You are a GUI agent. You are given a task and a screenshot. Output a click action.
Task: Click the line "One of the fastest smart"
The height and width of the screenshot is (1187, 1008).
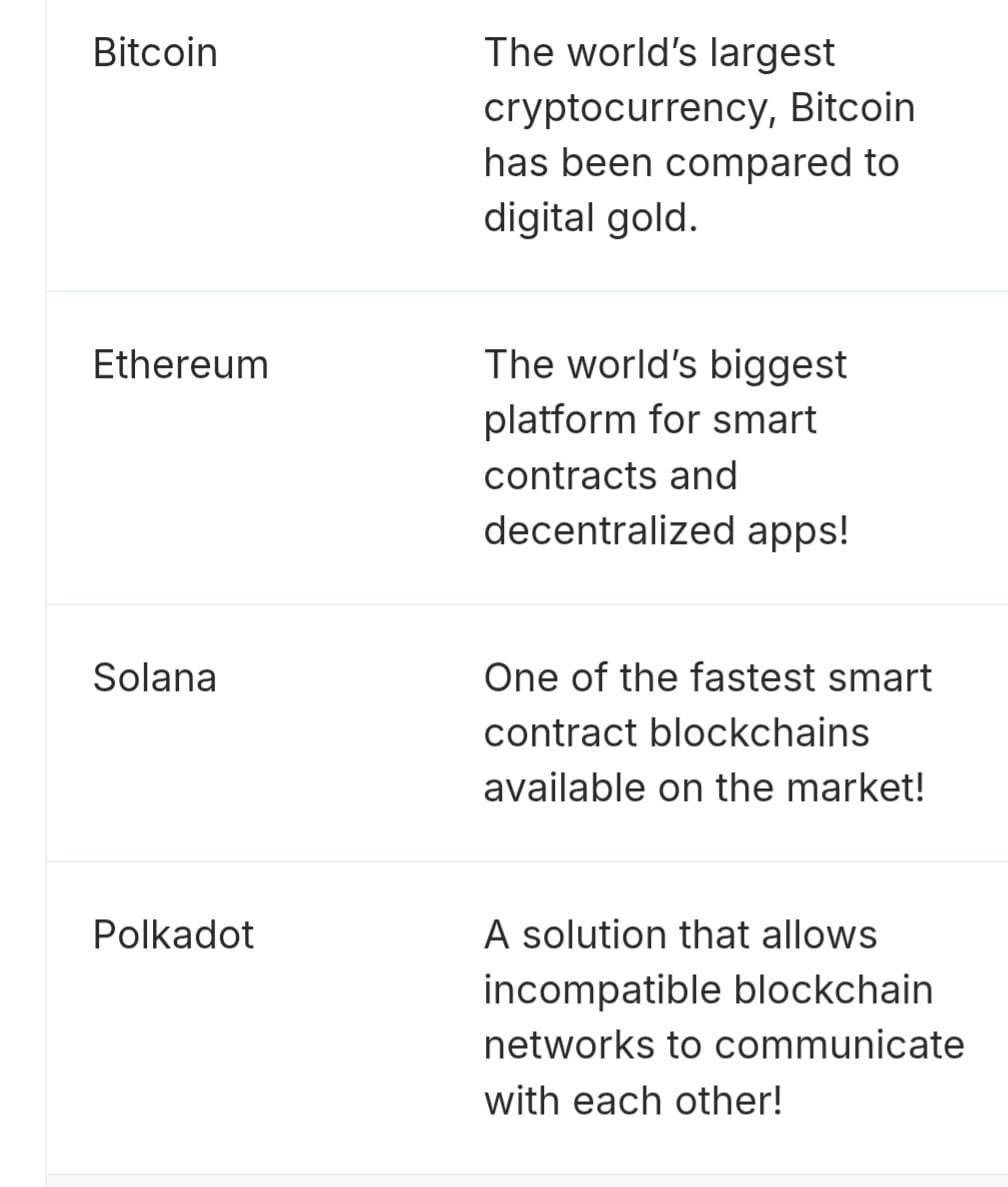click(x=708, y=678)
